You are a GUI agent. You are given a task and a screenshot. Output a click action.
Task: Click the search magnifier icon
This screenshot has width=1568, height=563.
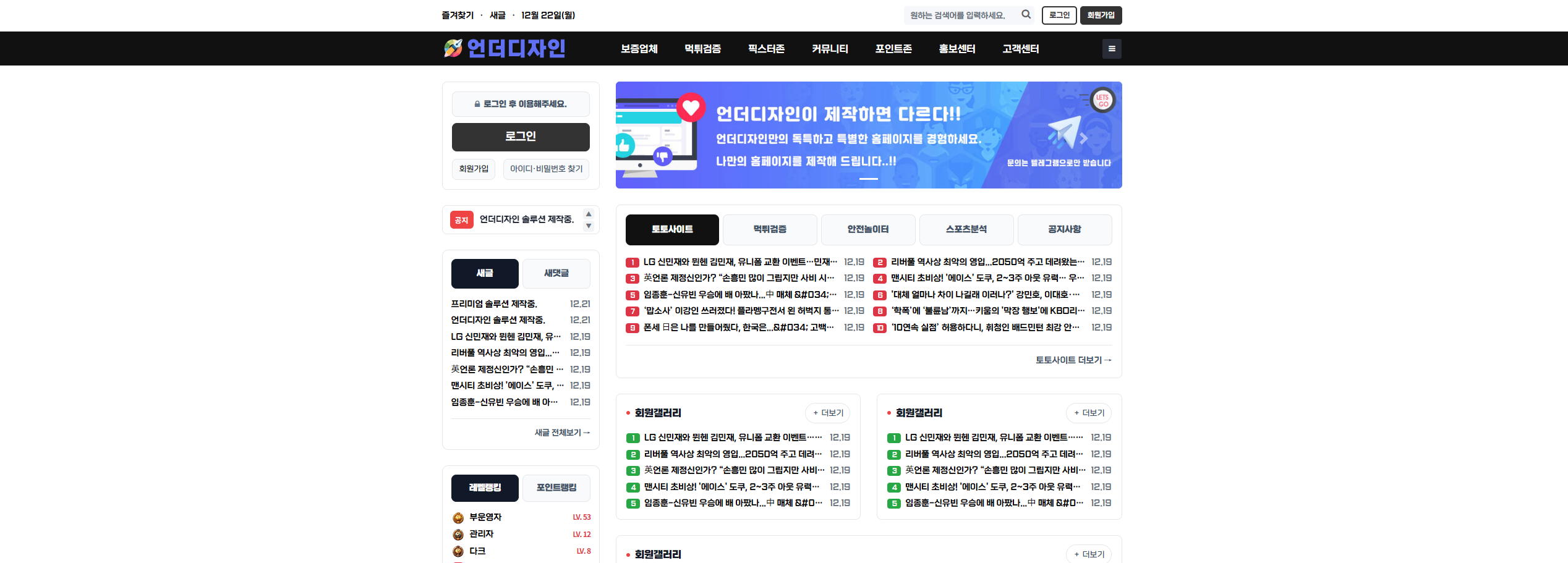pos(1026,15)
